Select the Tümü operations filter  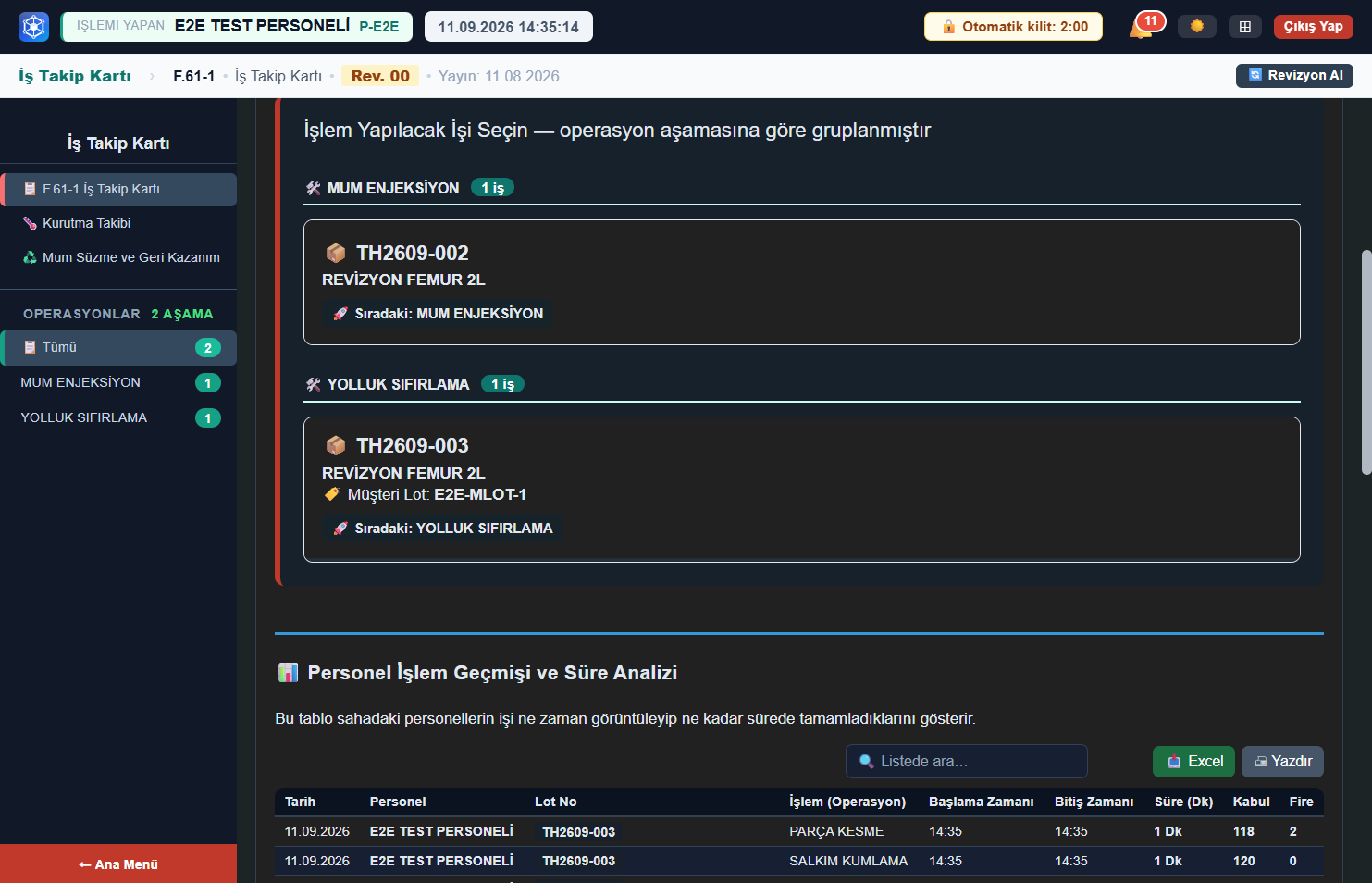pos(118,348)
